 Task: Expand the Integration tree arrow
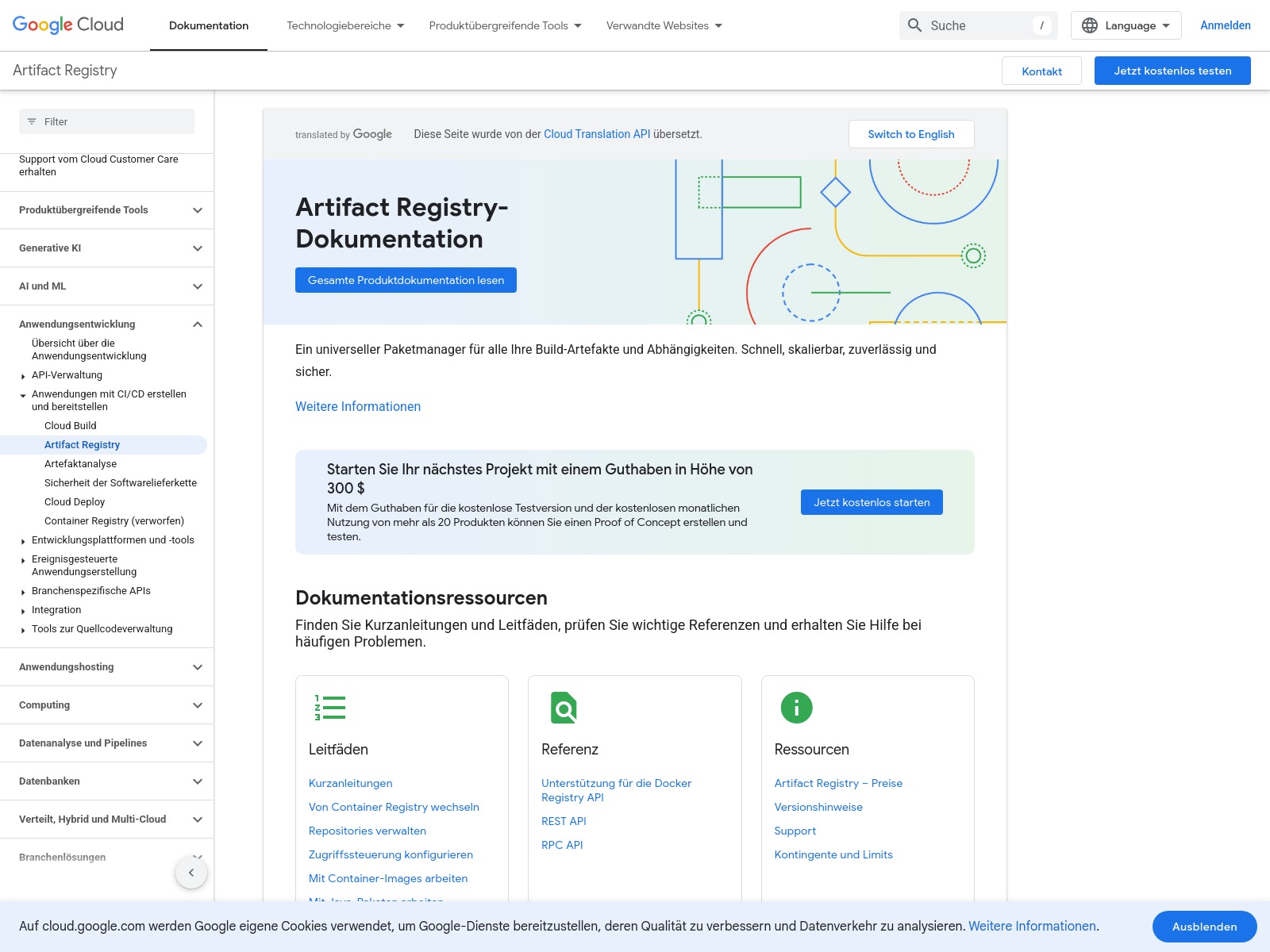click(x=23, y=611)
